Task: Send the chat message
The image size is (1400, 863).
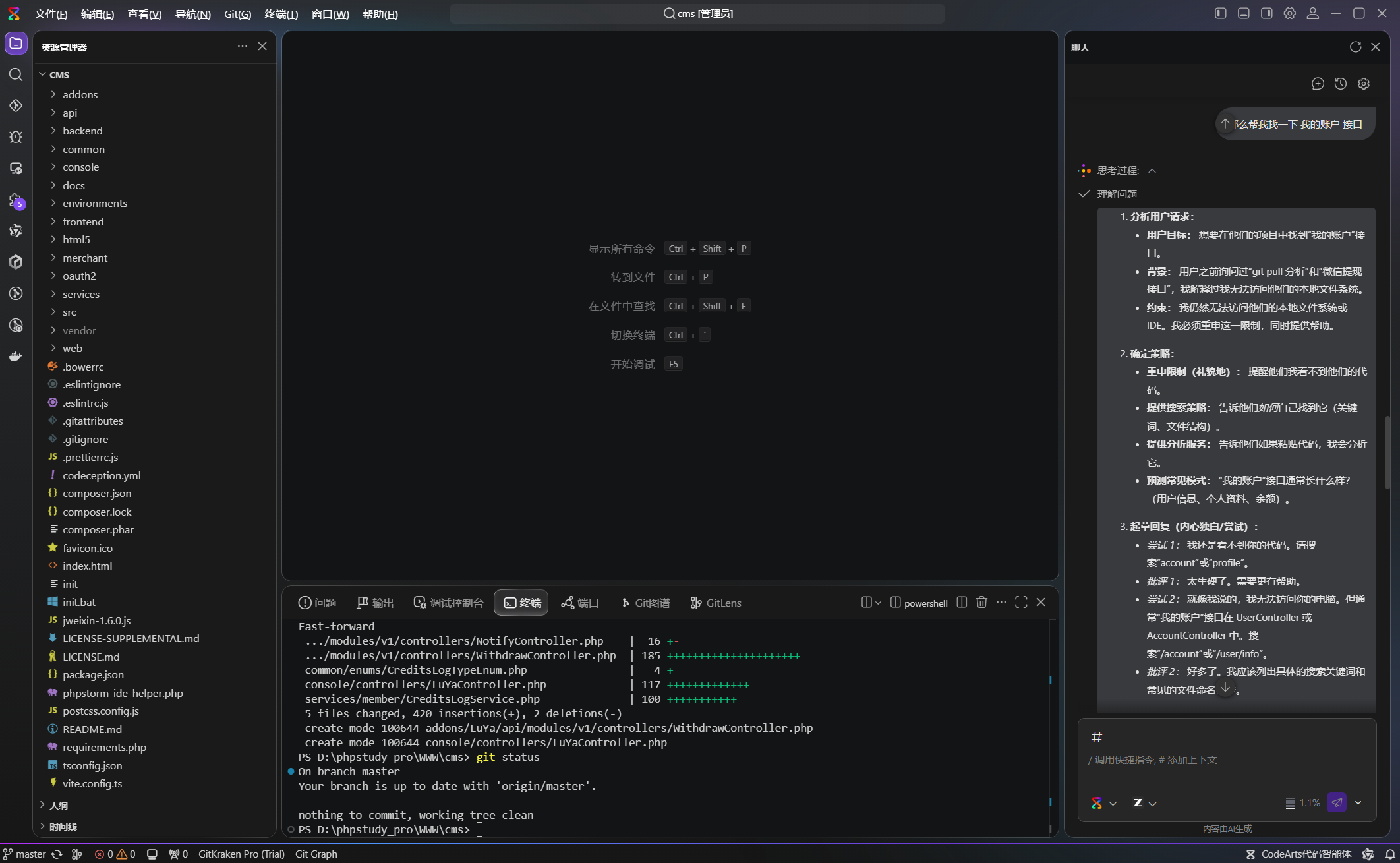Action: [x=1337, y=802]
